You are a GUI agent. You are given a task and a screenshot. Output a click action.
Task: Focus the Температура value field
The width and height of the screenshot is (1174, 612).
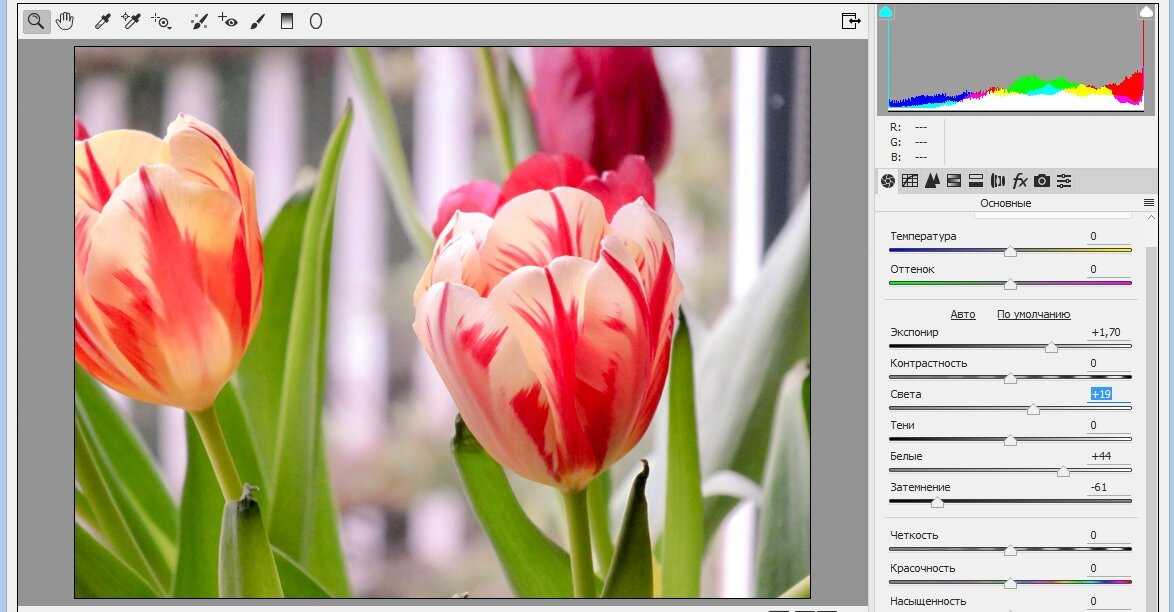click(x=1109, y=237)
